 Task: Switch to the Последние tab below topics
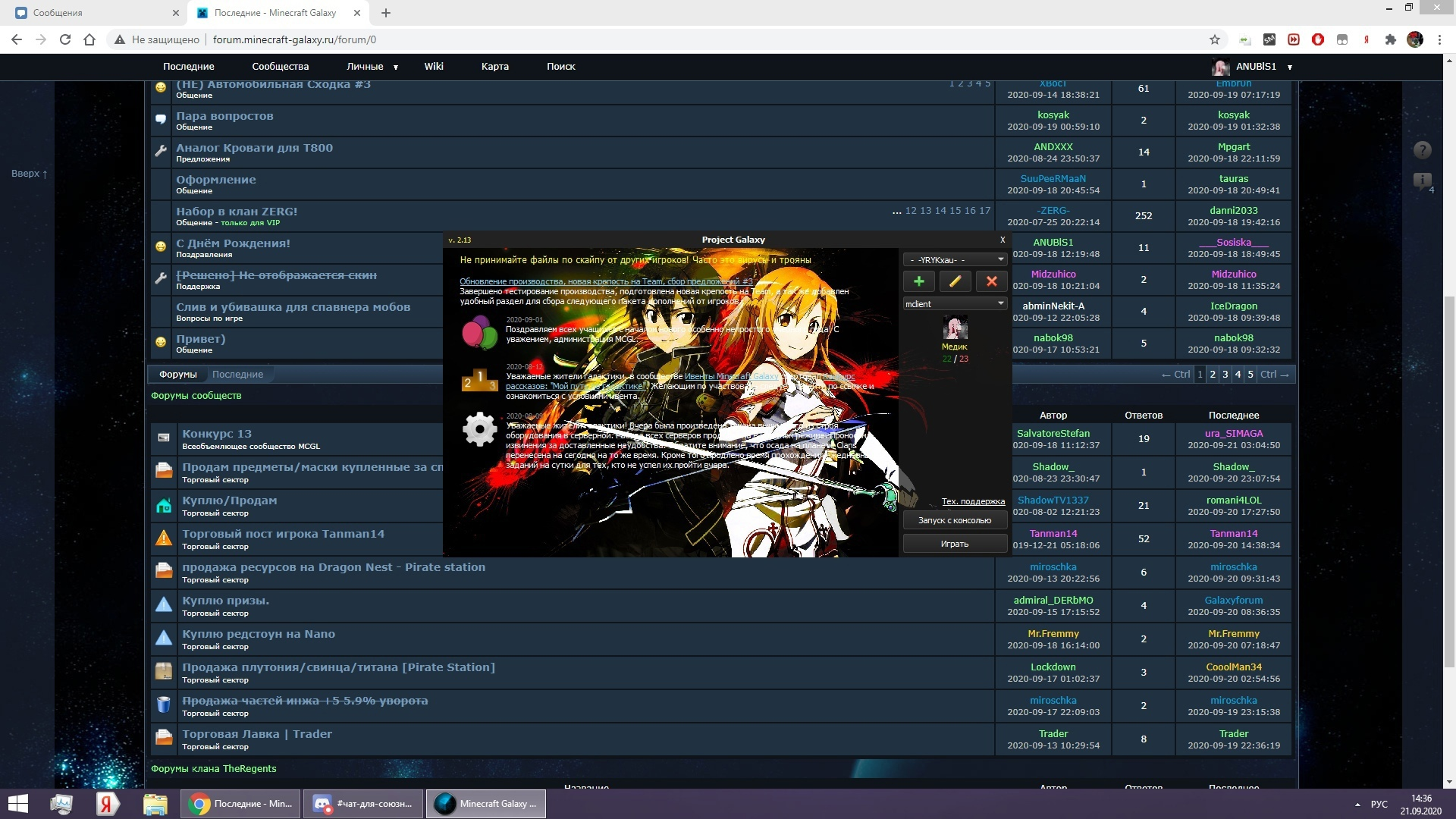pyautogui.click(x=237, y=375)
